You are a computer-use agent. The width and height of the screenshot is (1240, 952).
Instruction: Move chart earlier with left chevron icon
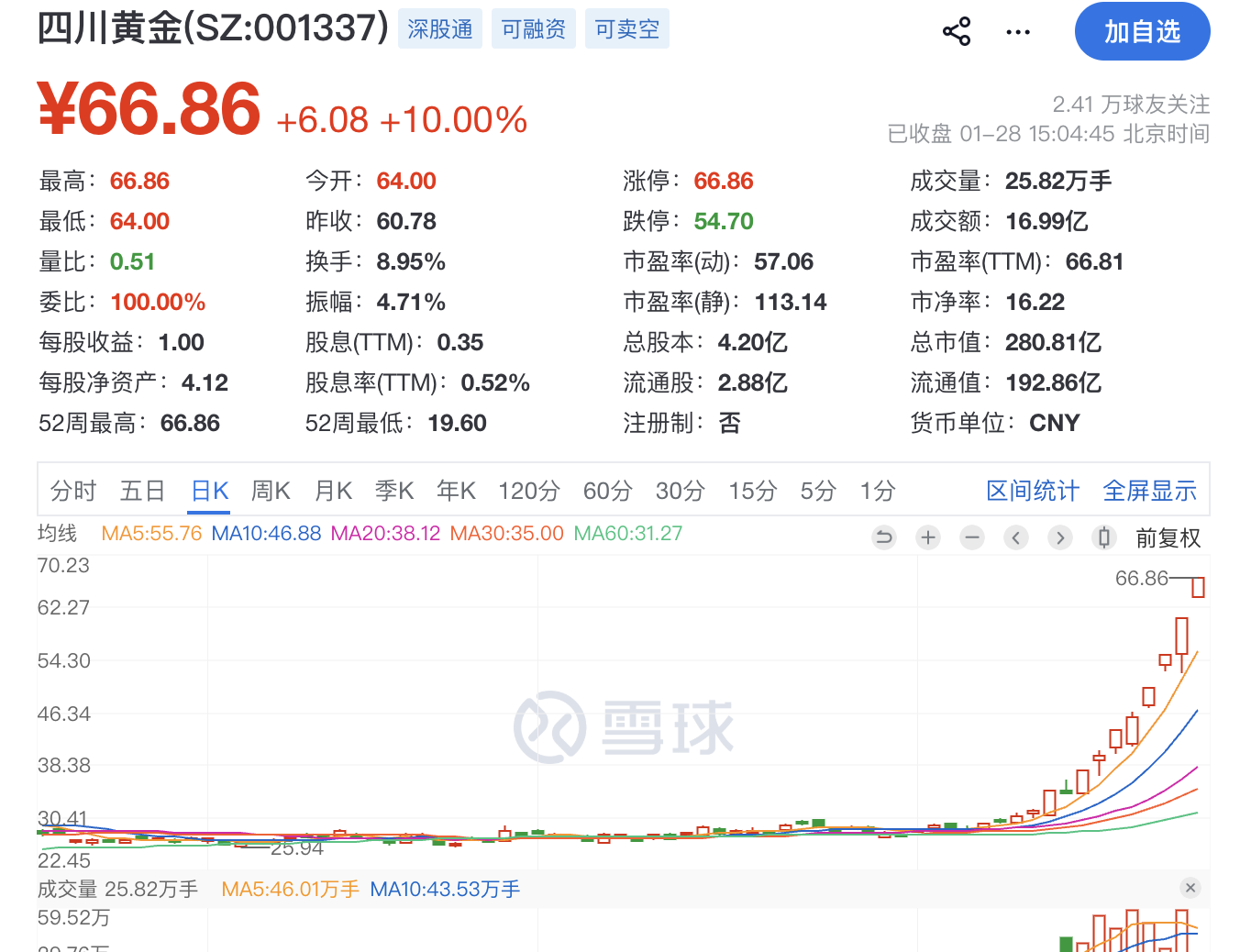tap(1016, 537)
